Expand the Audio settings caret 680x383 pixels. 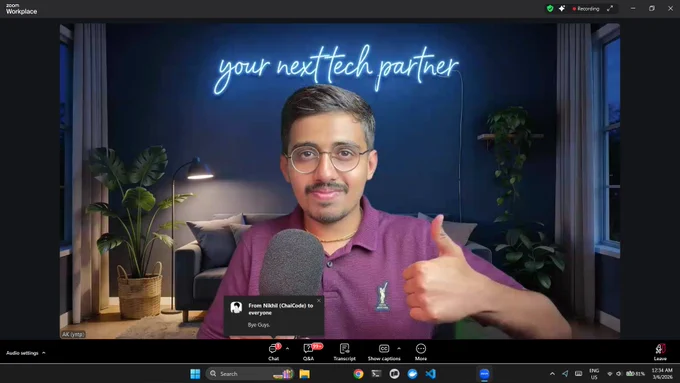[43, 353]
